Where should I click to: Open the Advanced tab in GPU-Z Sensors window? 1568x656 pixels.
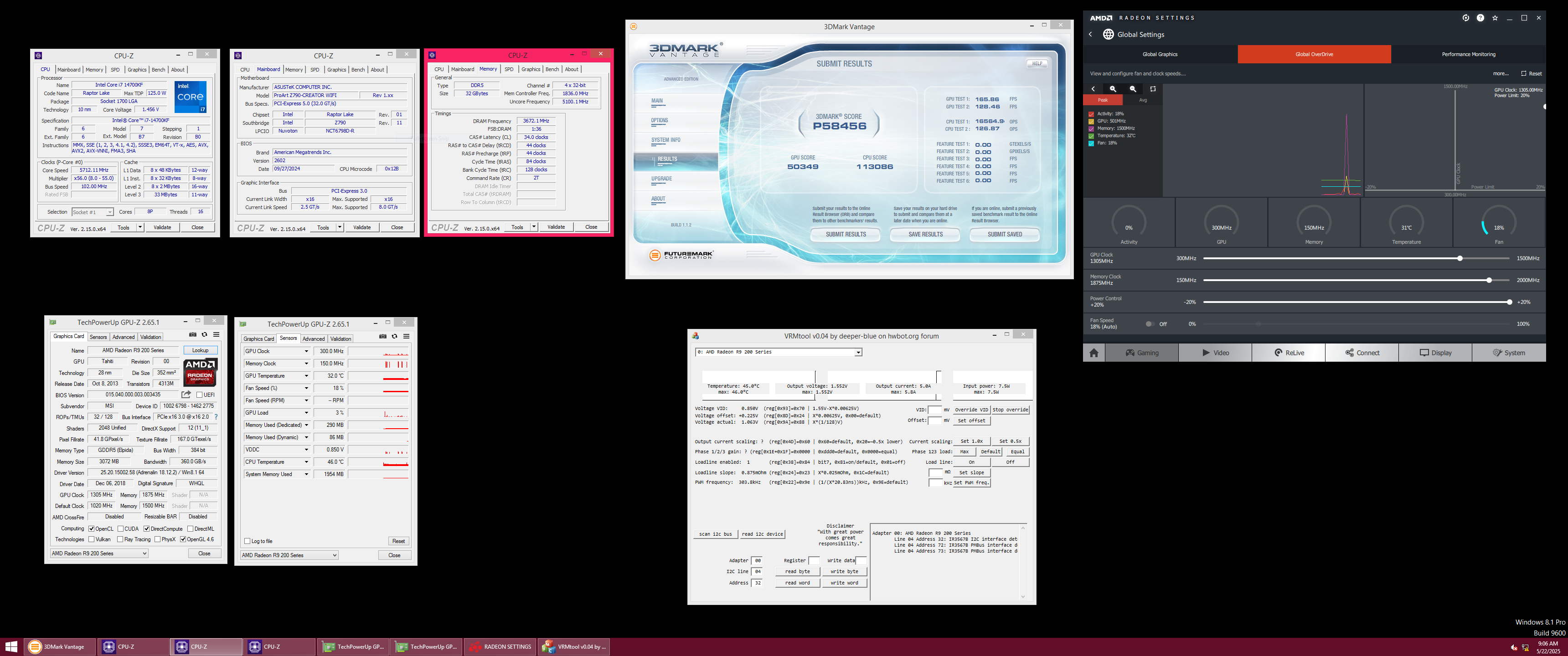tap(314, 339)
